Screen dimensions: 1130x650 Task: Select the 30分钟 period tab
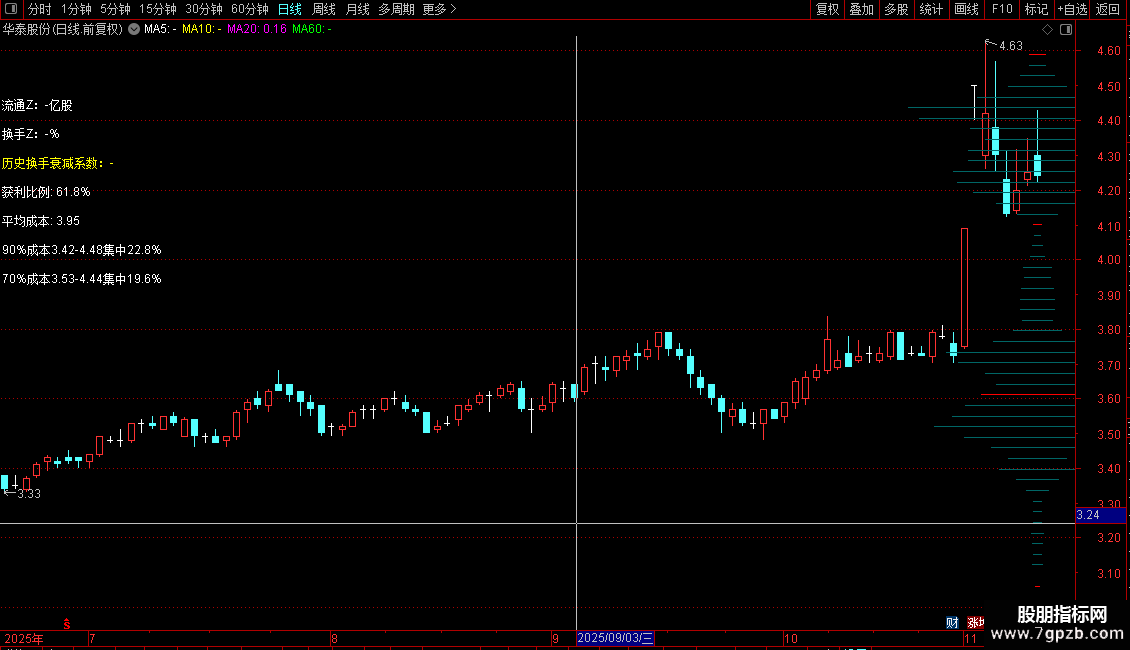coord(204,9)
